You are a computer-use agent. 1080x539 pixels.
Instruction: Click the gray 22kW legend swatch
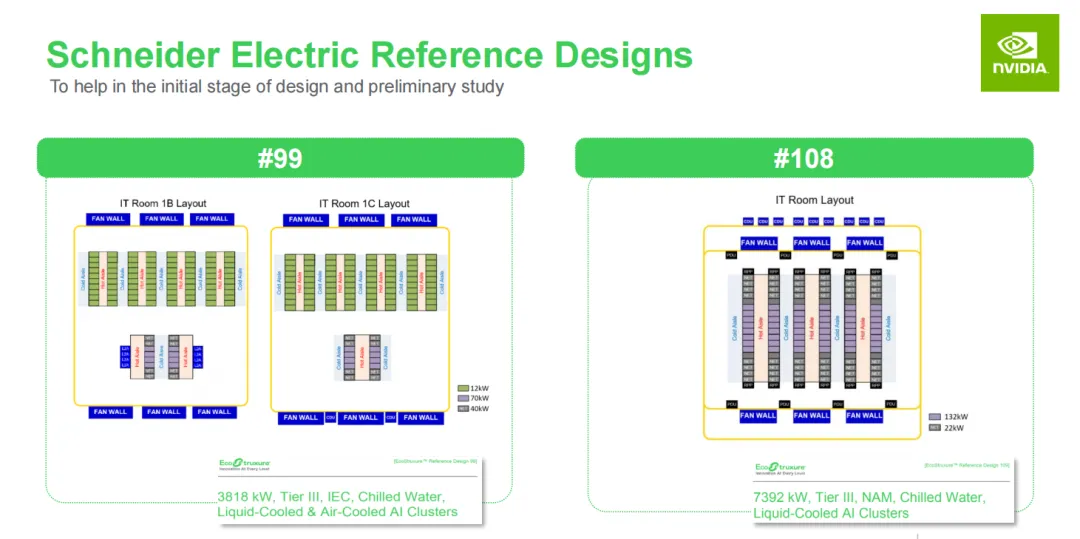pyautogui.click(x=935, y=427)
